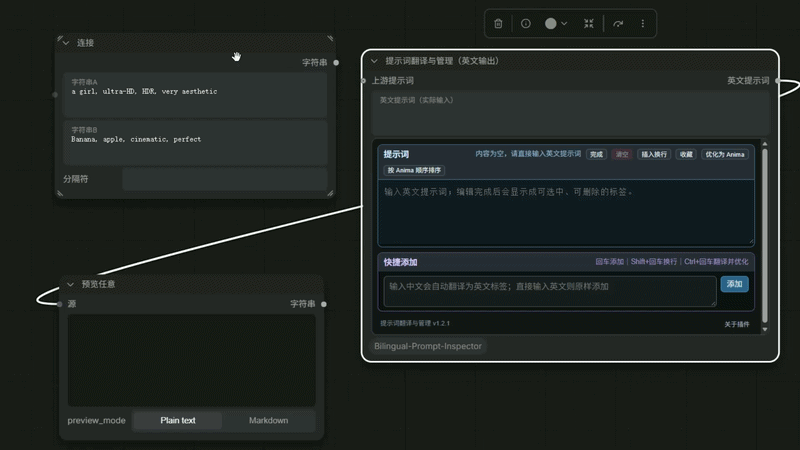Click the bypass curved-arrow icon

click(x=618, y=23)
